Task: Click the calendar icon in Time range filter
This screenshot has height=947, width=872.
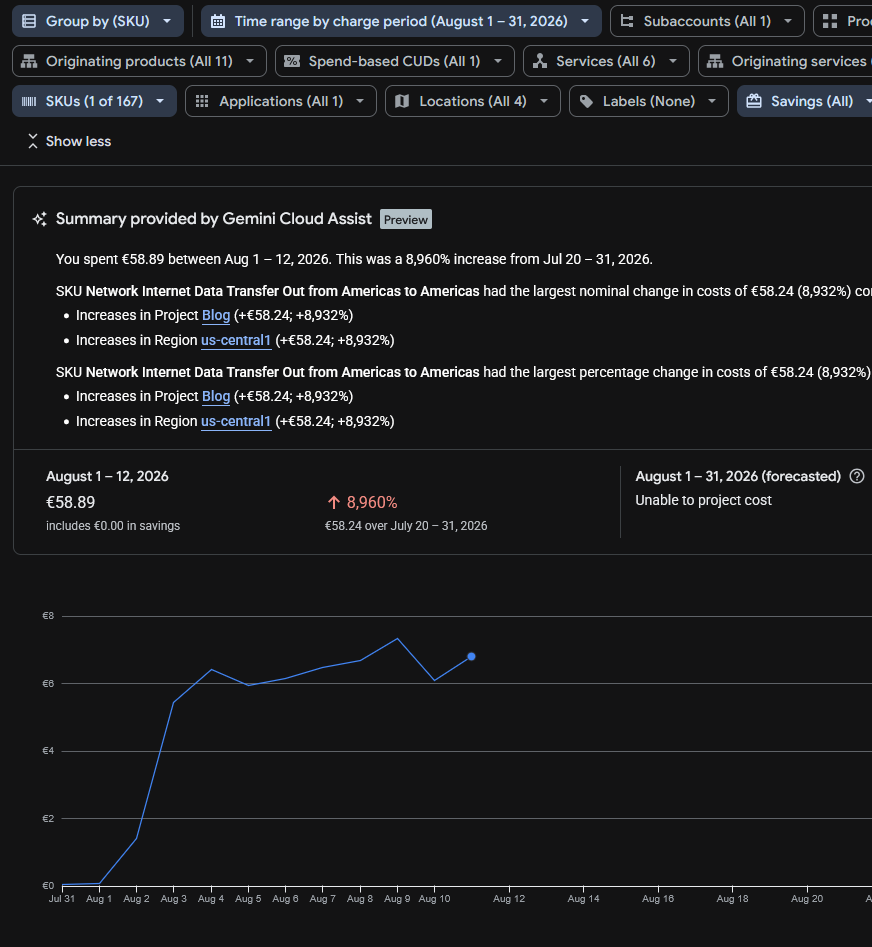Action: [x=217, y=21]
